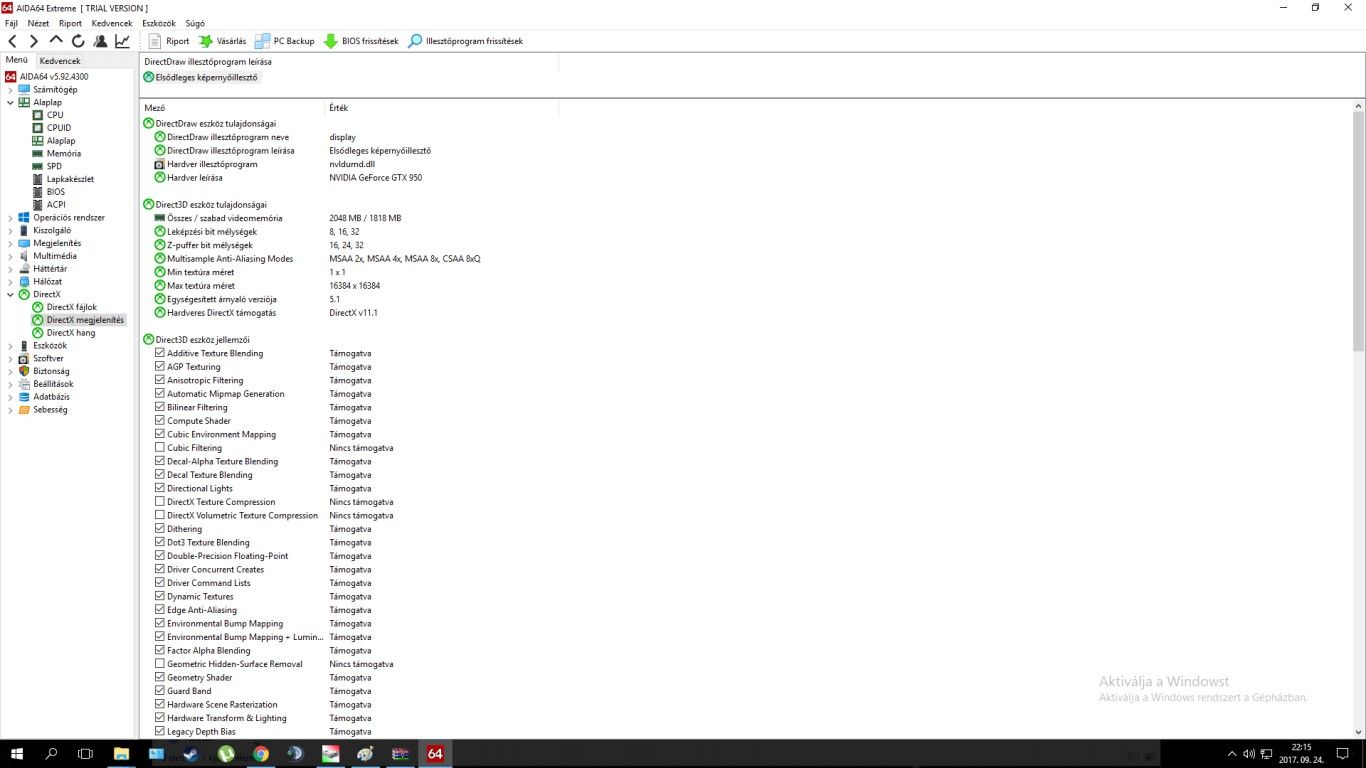Open the Súgó menu
Image resolution: width=1366 pixels, height=768 pixels.
(x=195, y=23)
